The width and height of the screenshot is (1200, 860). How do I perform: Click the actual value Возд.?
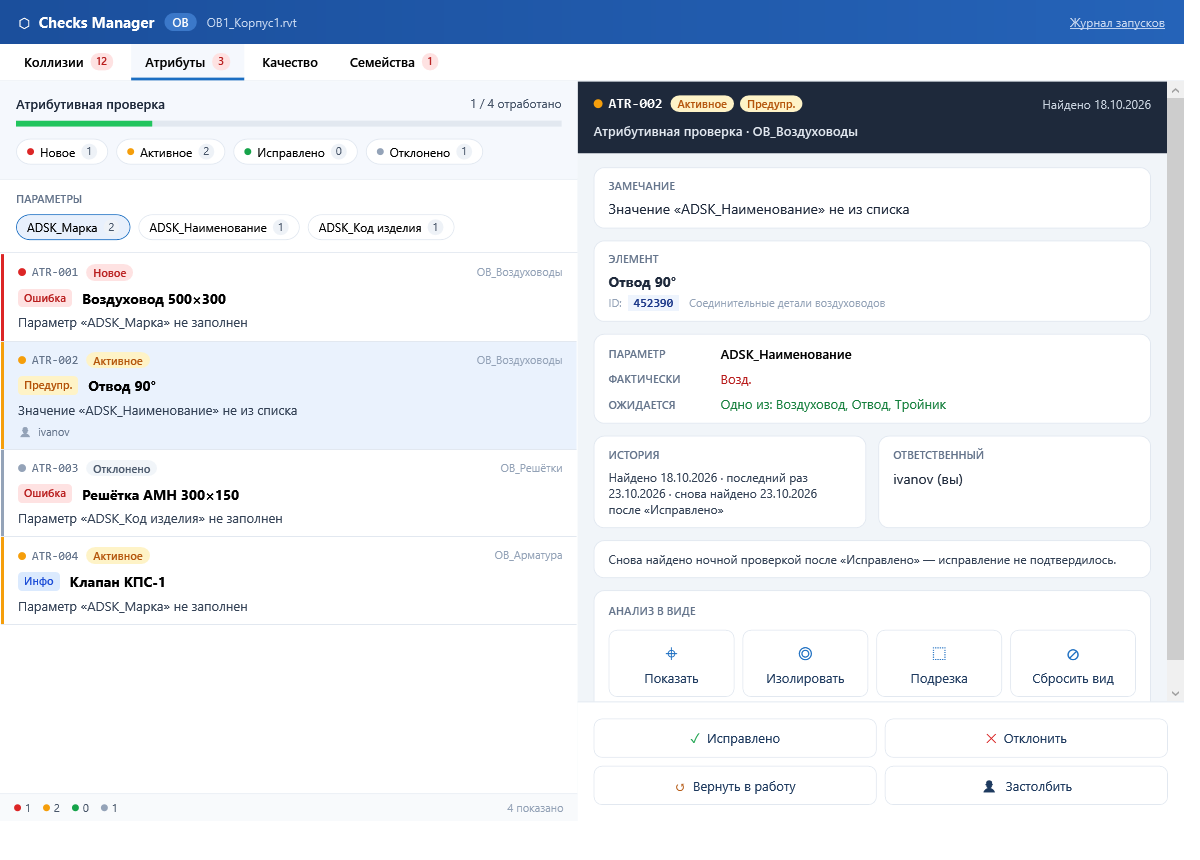click(x=736, y=380)
